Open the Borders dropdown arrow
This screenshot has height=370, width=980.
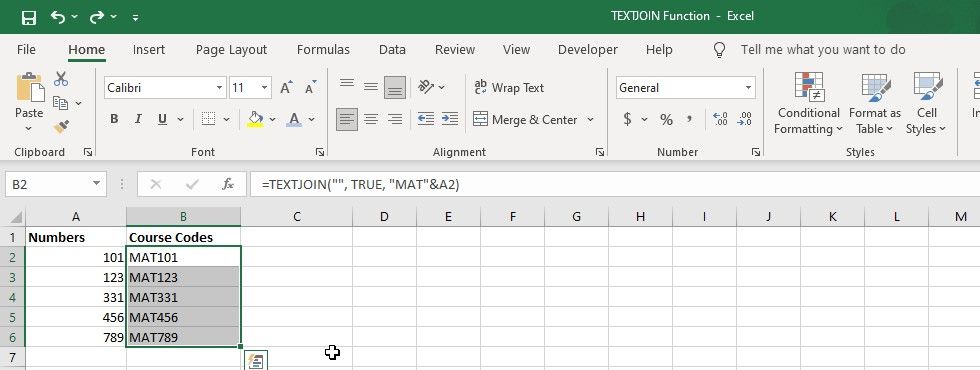coord(226,119)
